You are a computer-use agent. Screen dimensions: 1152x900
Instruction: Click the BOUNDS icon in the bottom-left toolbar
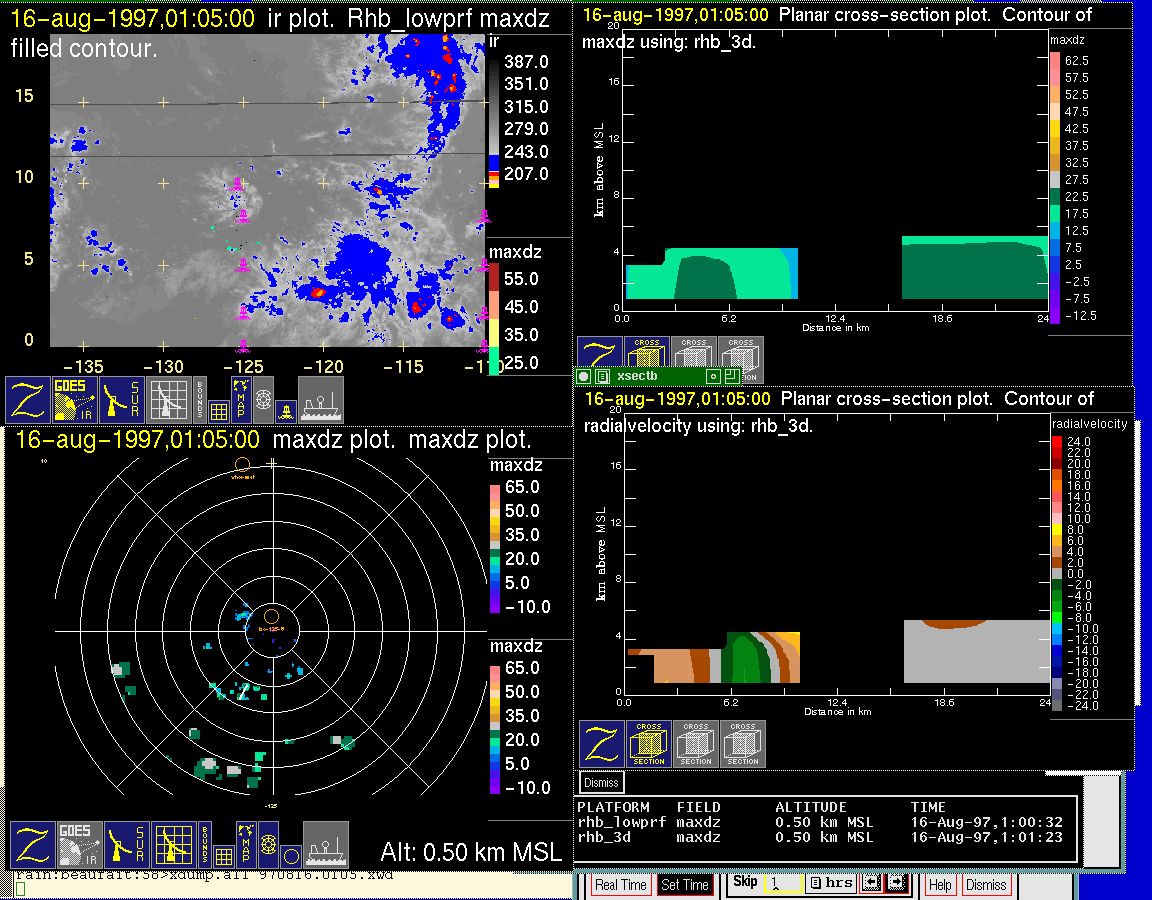(x=201, y=844)
